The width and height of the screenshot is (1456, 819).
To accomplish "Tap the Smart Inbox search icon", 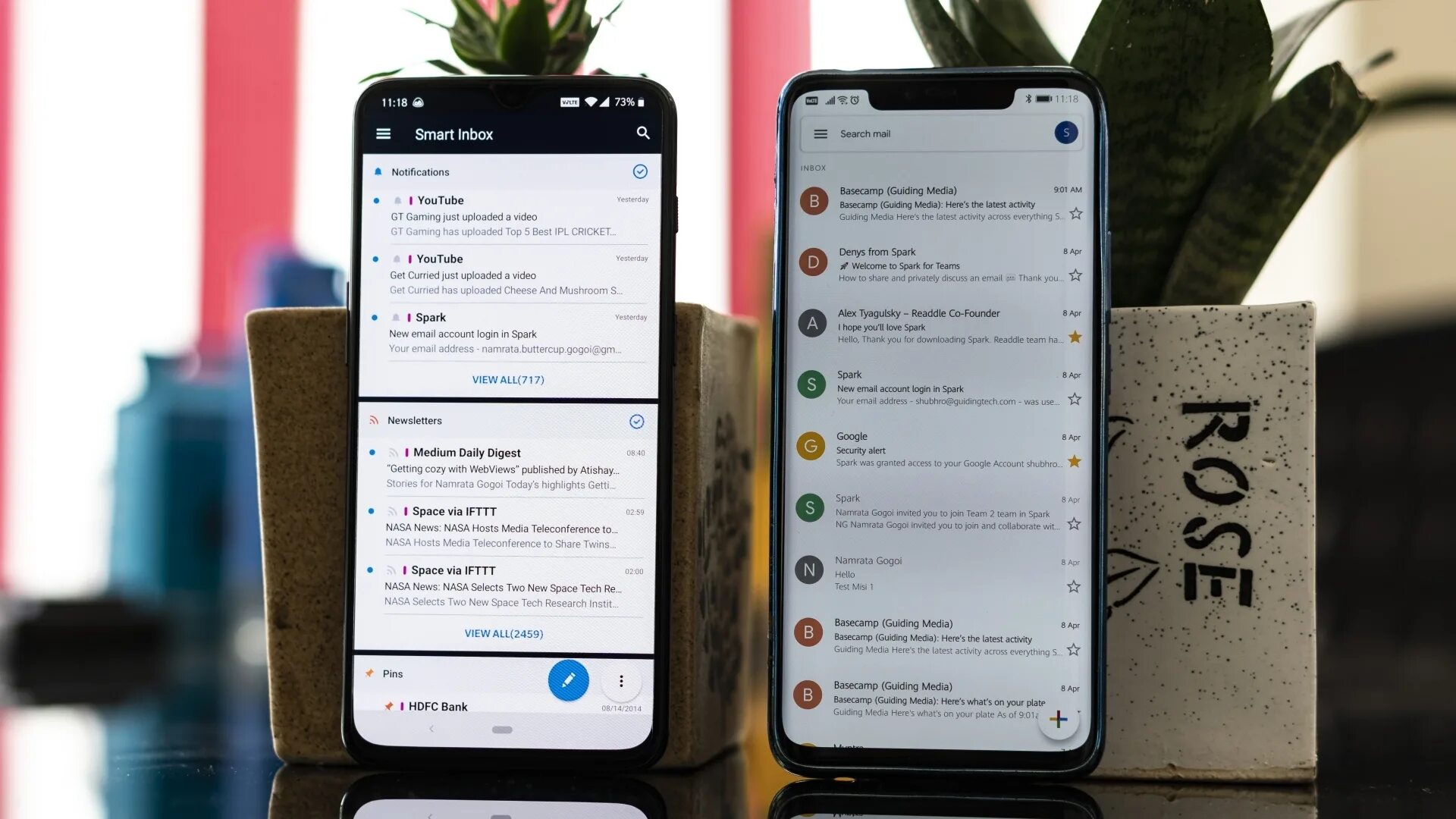I will (x=644, y=133).
